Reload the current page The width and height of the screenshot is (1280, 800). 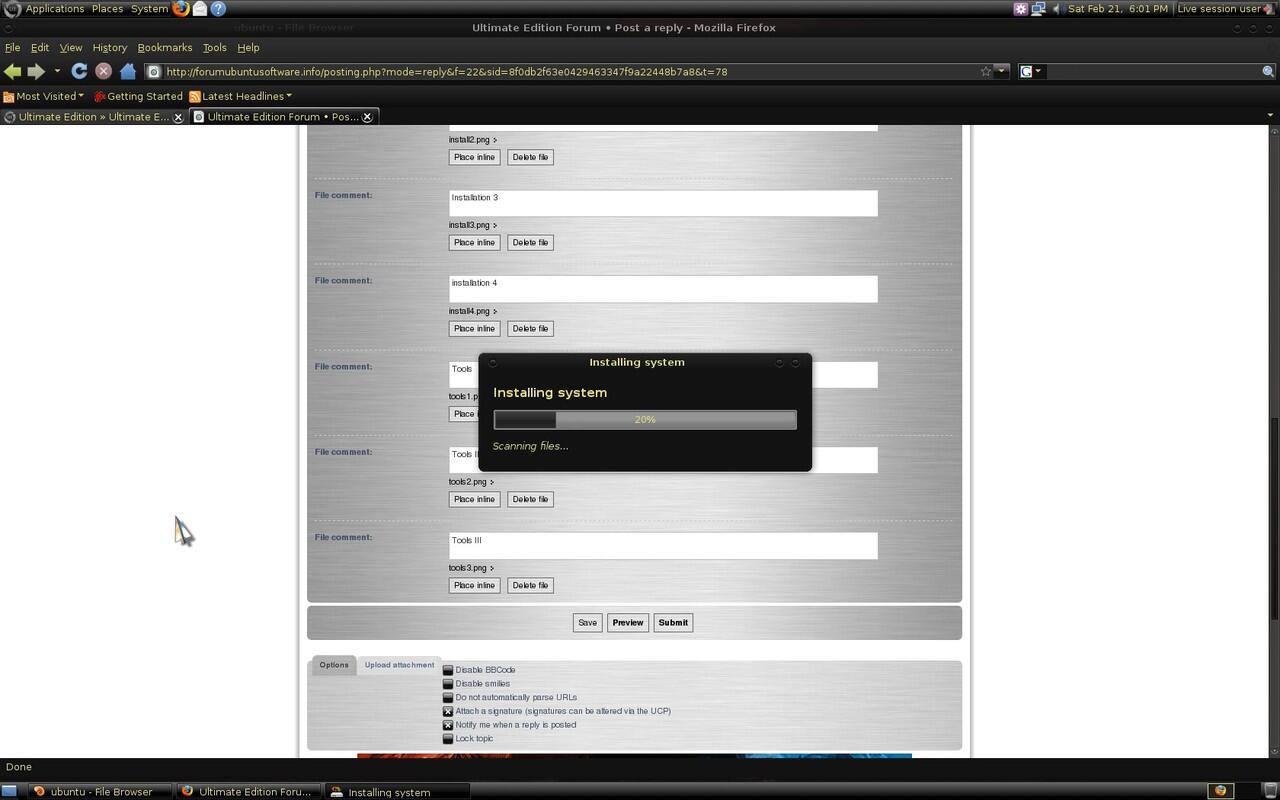click(79, 71)
